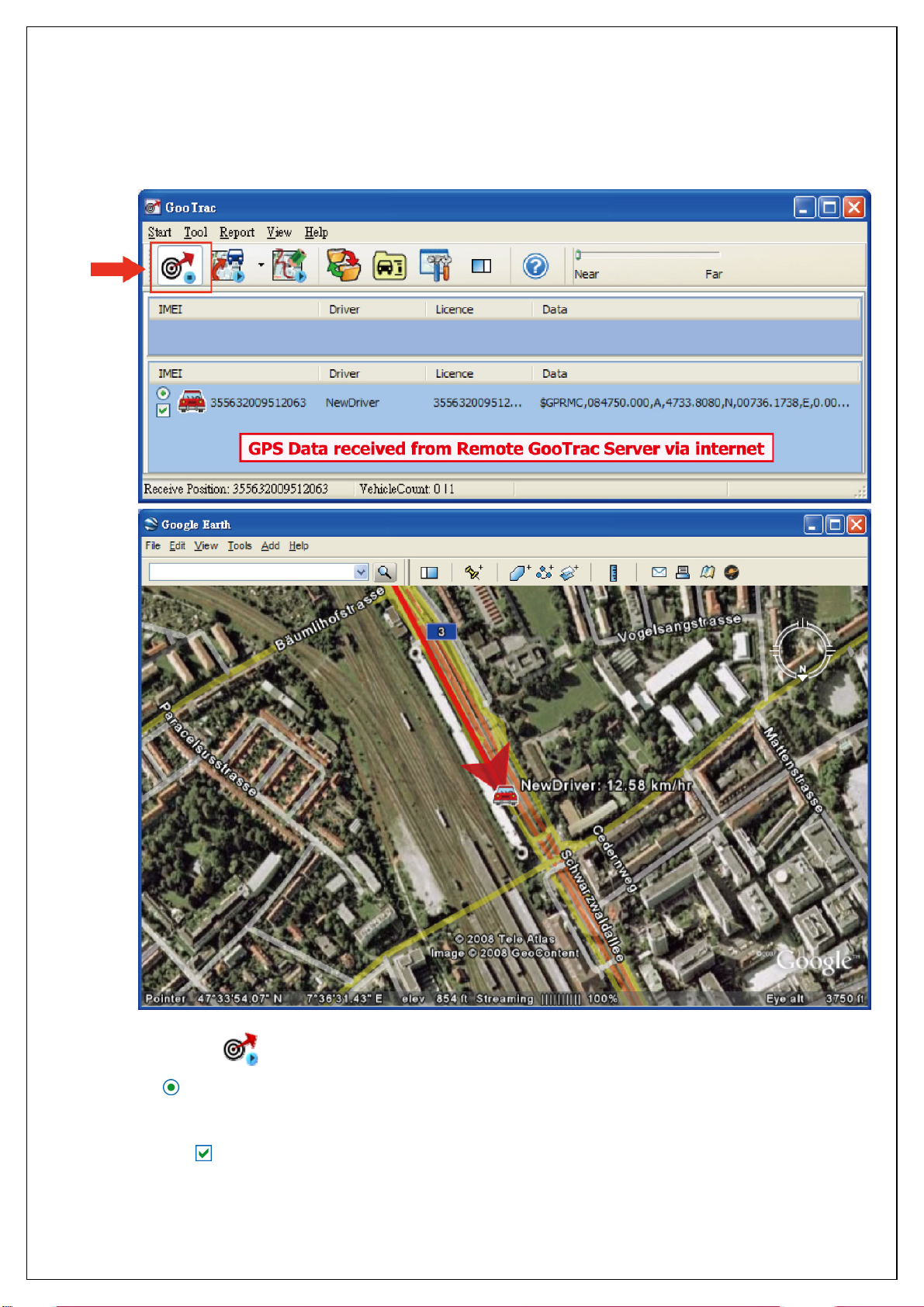Click the $GPRMC data cell in vehicle row

(x=695, y=403)
